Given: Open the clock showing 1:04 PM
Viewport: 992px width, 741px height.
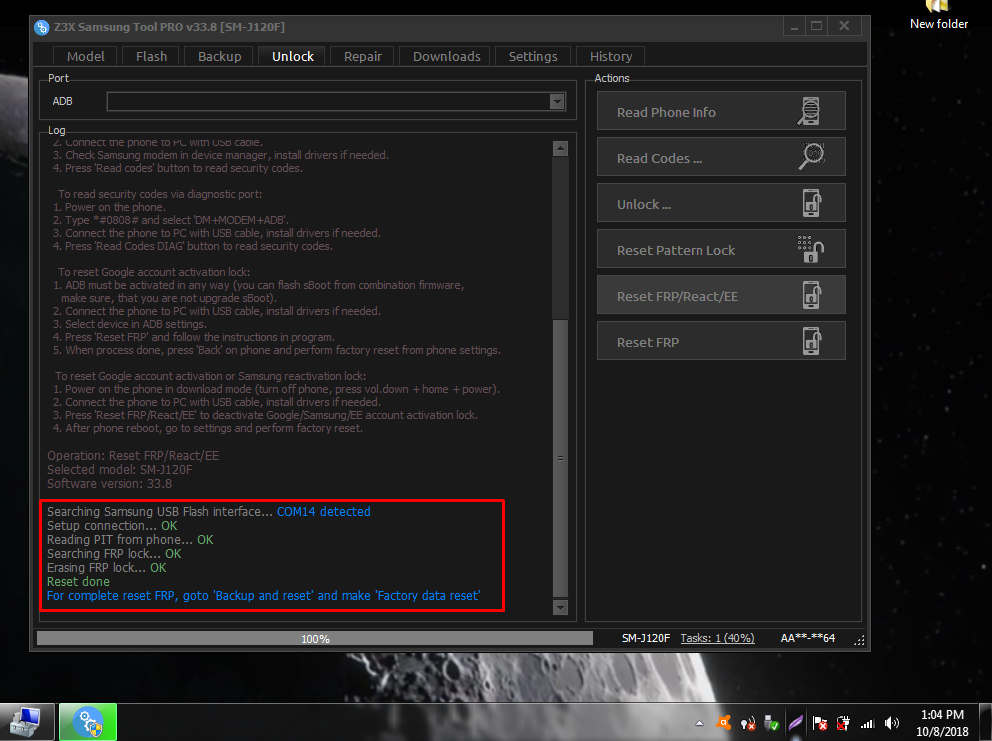Looking at the screenshot, I should coord(942,723).
